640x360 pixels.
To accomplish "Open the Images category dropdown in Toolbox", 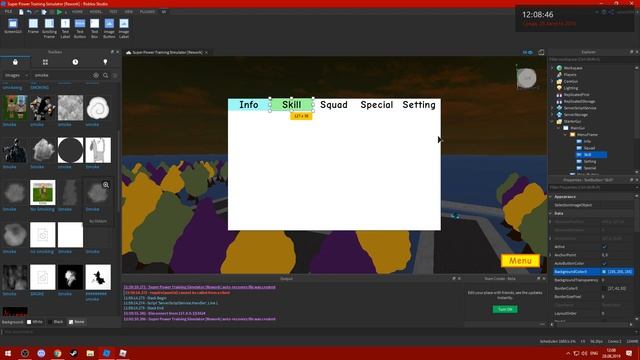I will pyautogui.click(x=16, y=75).
